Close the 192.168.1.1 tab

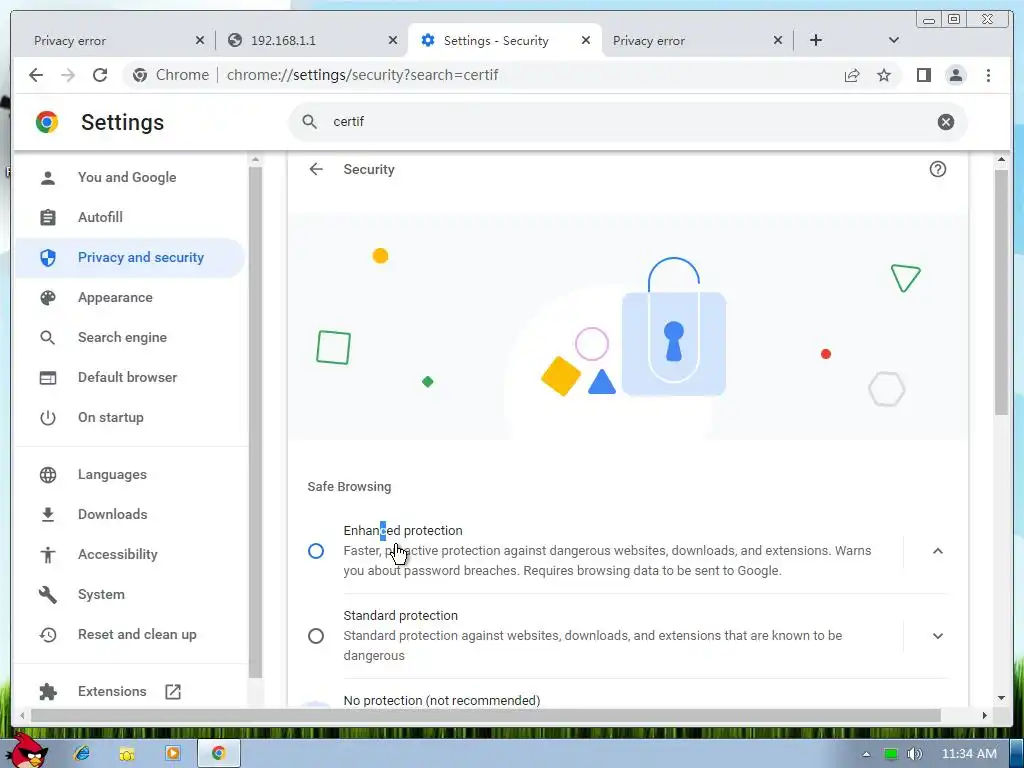click(x=392, y=40)
